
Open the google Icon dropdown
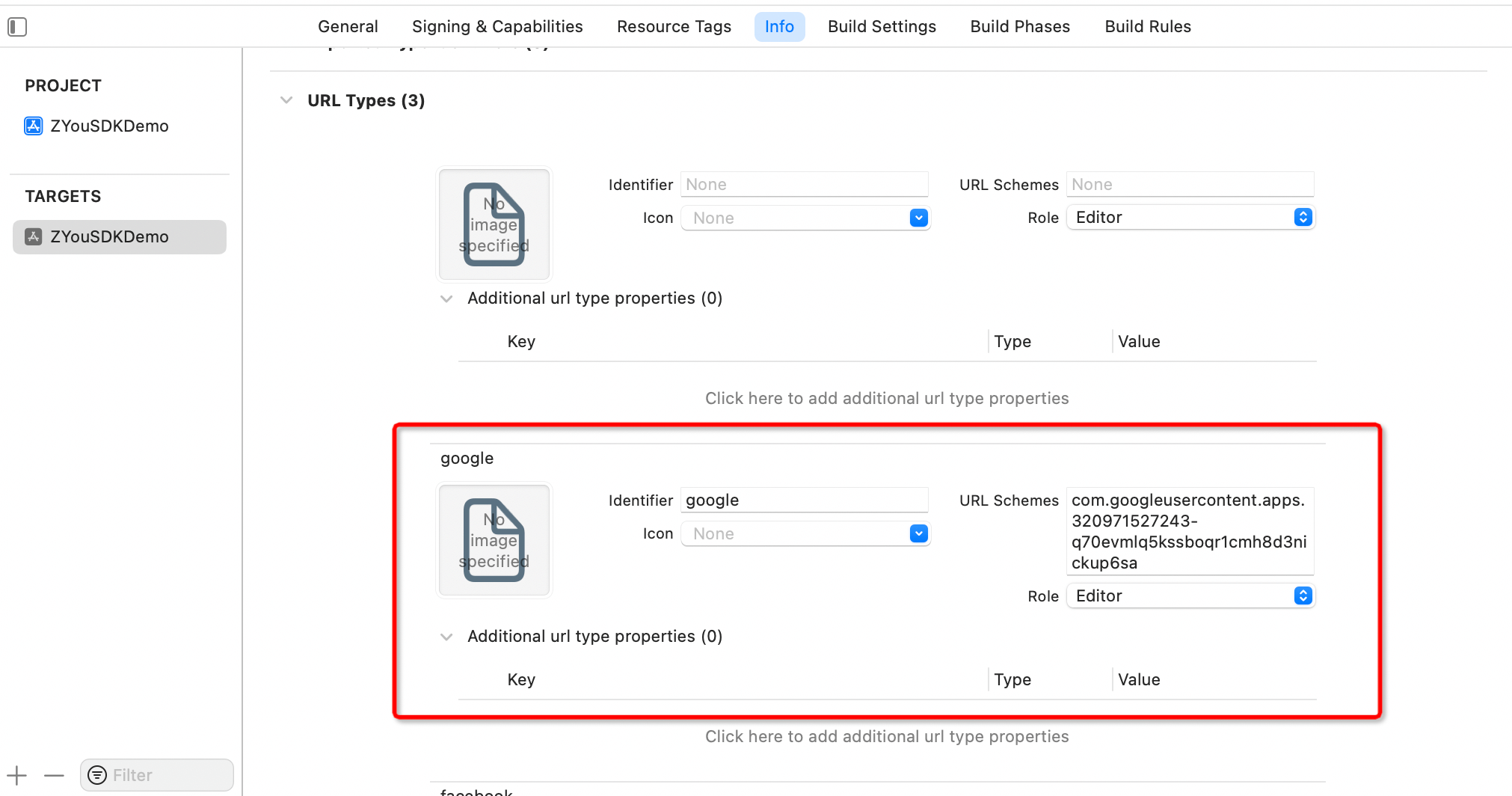918,533
